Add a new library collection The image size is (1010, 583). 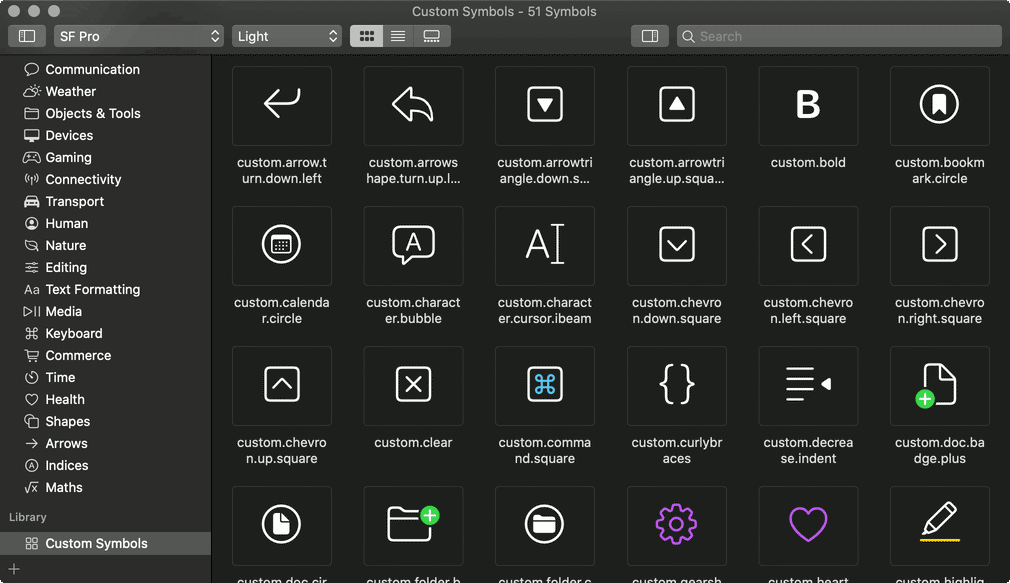pos(14,569)
